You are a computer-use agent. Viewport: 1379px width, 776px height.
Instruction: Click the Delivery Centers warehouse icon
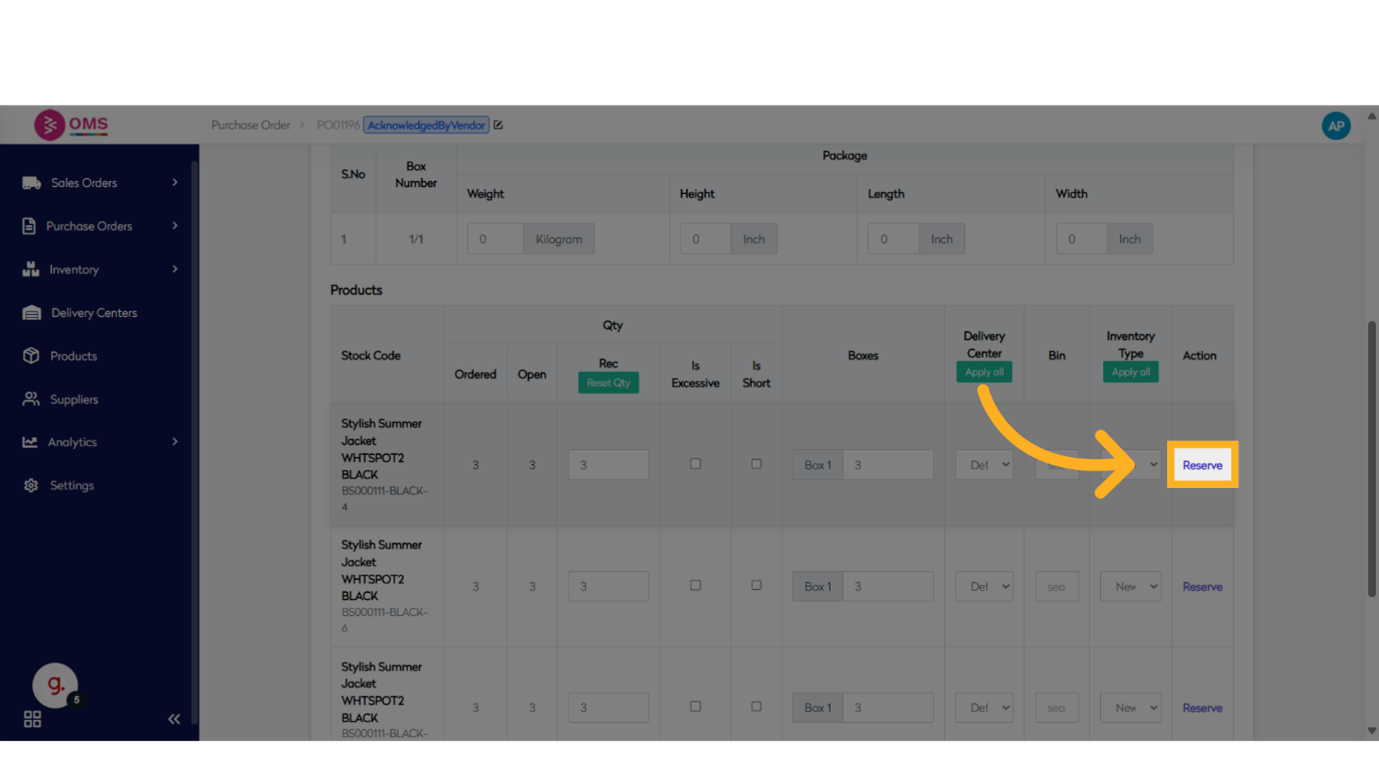coord(31,313)
